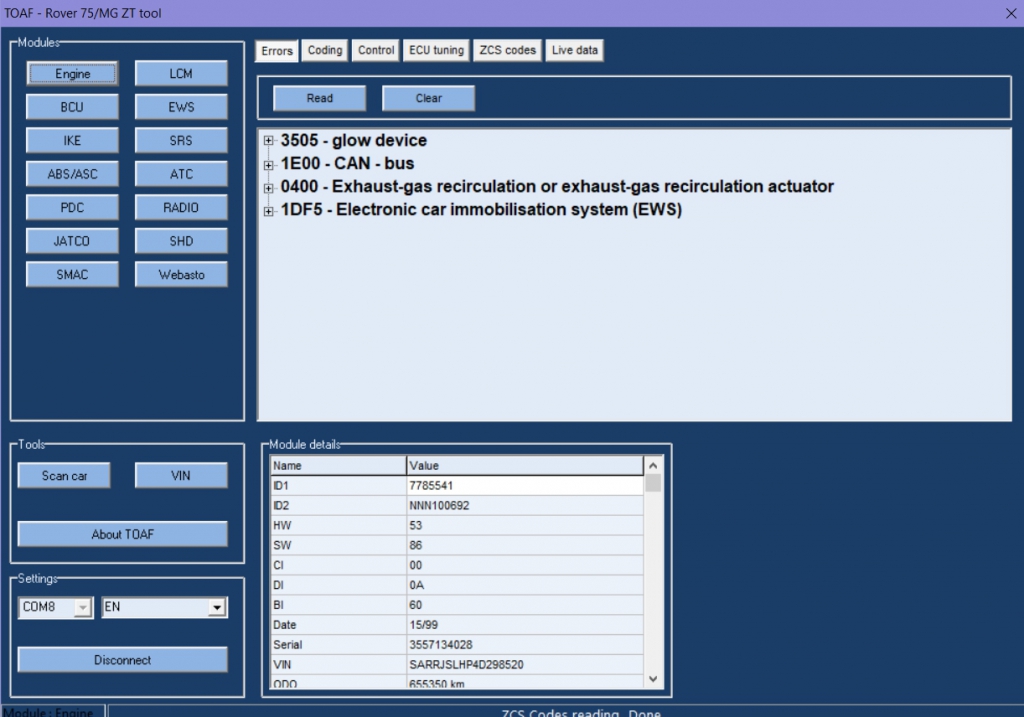This screenshot has width=1024, height=717.
Task: Pick the RADIO module
Action: click(x=181, y=208)
